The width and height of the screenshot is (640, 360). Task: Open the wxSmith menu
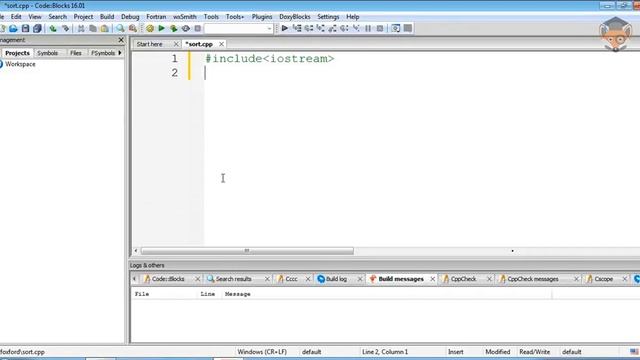[184, 17]
